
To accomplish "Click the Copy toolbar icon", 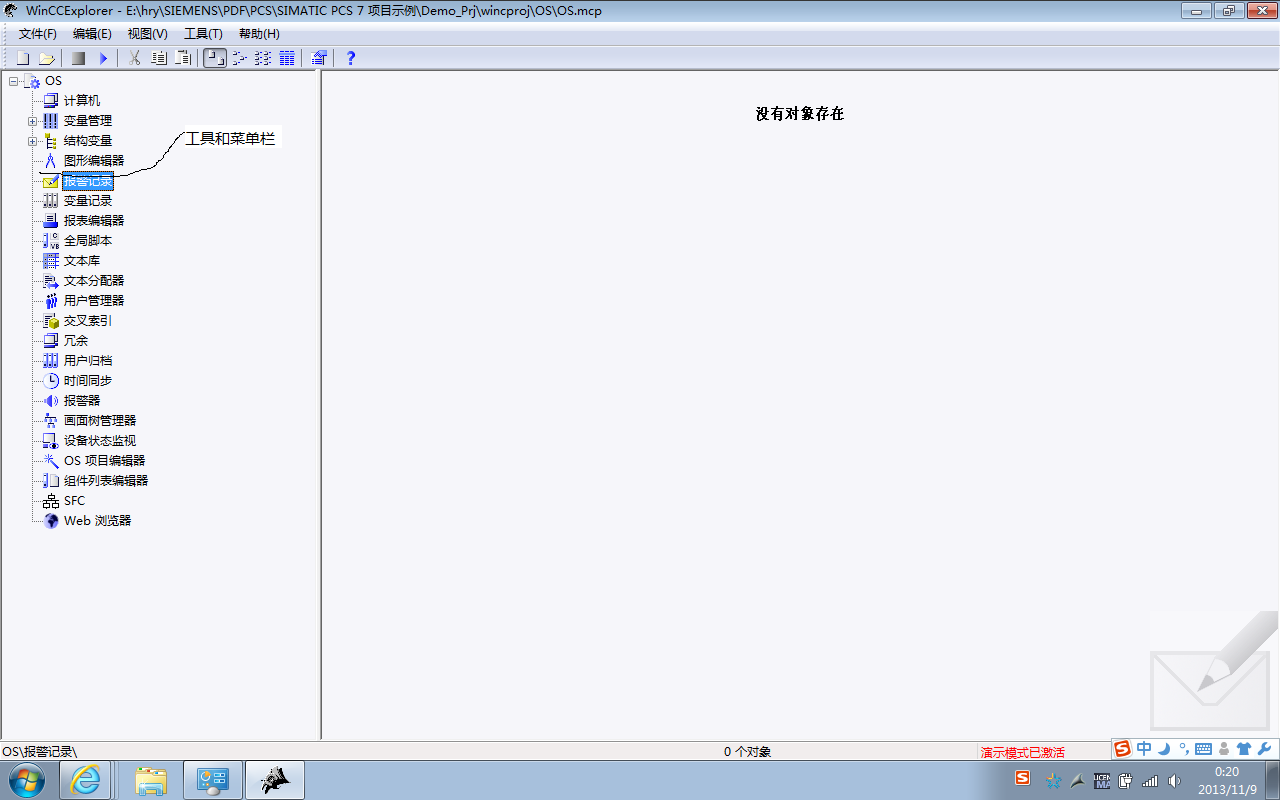I will (159, 58).
